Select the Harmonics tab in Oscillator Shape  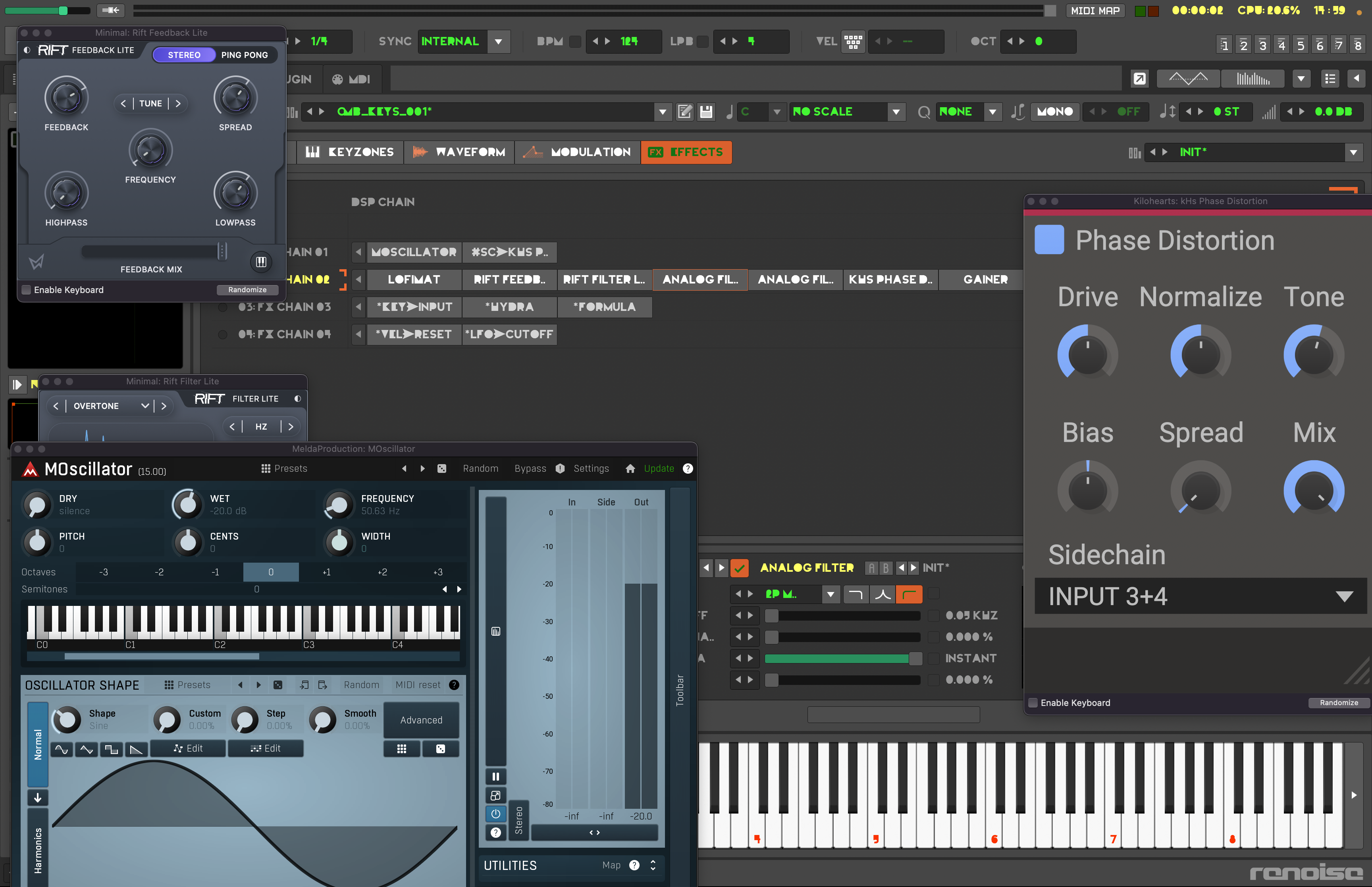click(38, 848)
